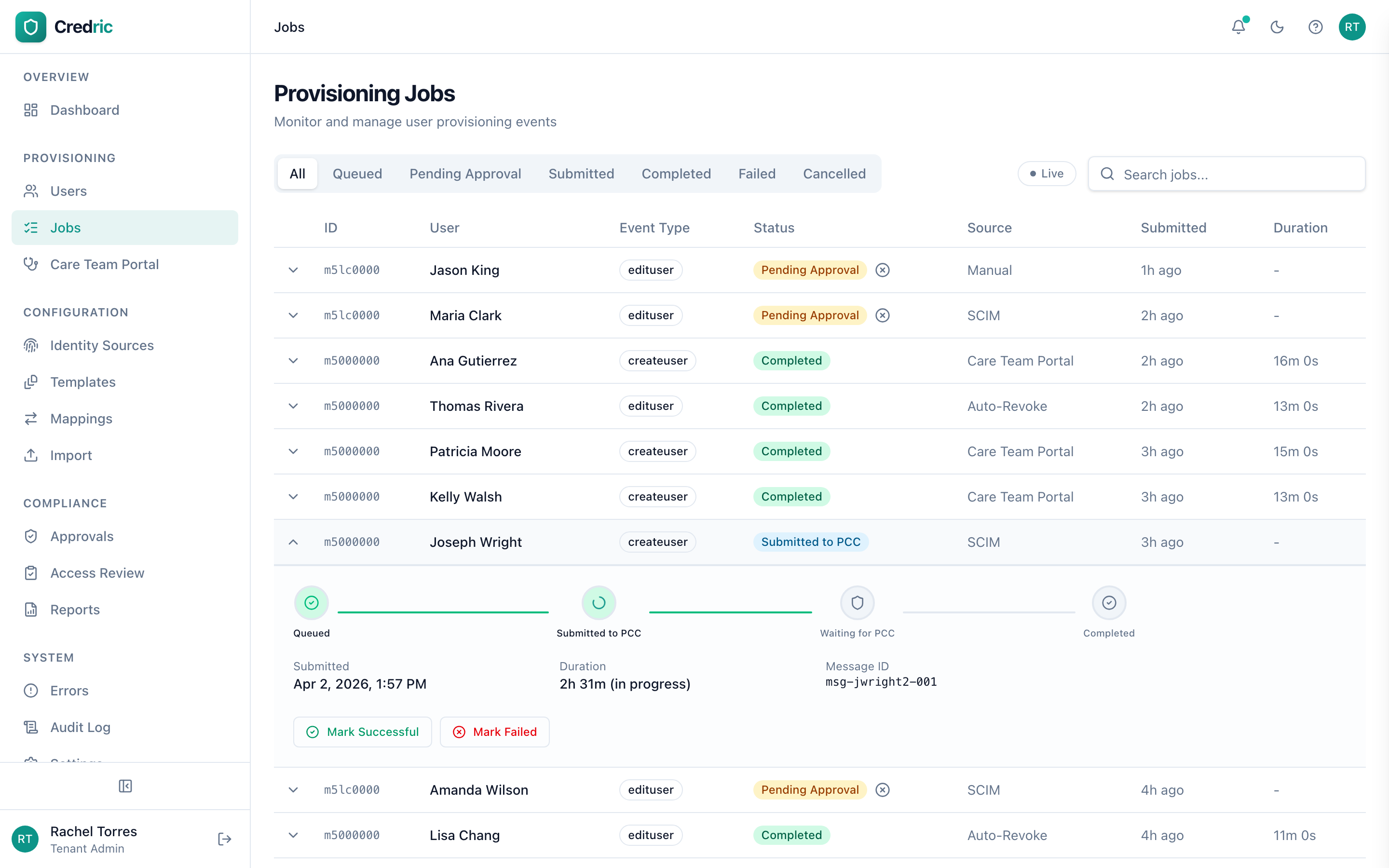
Task: Collapse the sidebar with the panel icon
Action: pyautogui.click(x=125, y=787)
